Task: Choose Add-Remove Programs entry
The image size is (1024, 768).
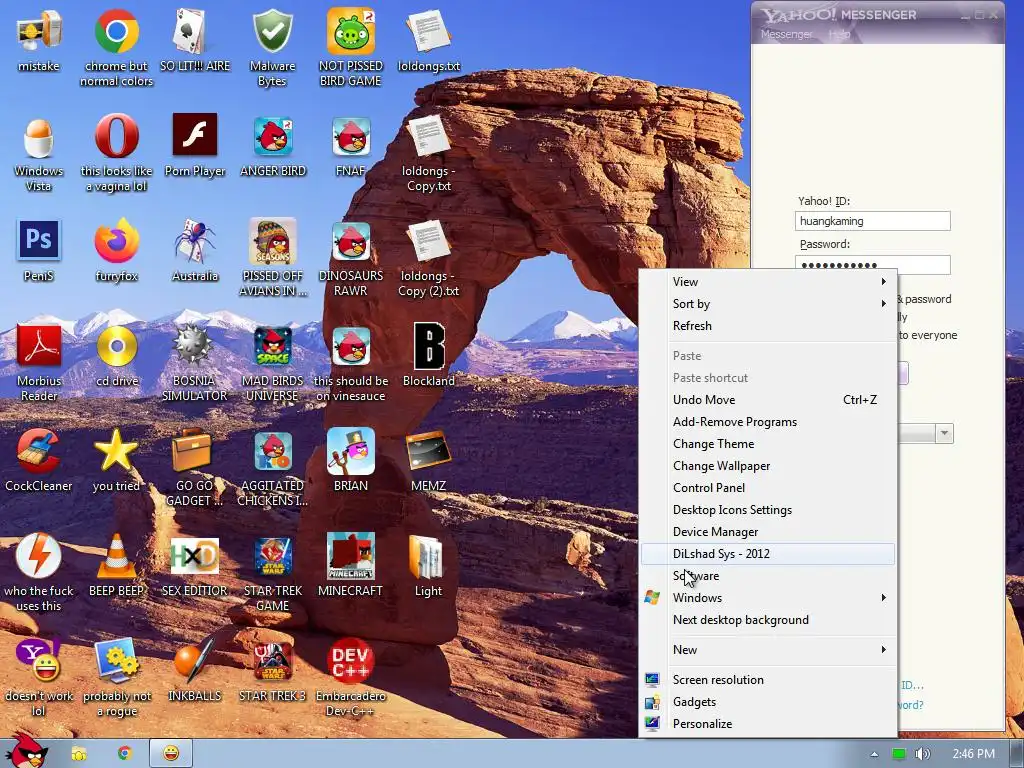Action: click(x=768, y=422)
